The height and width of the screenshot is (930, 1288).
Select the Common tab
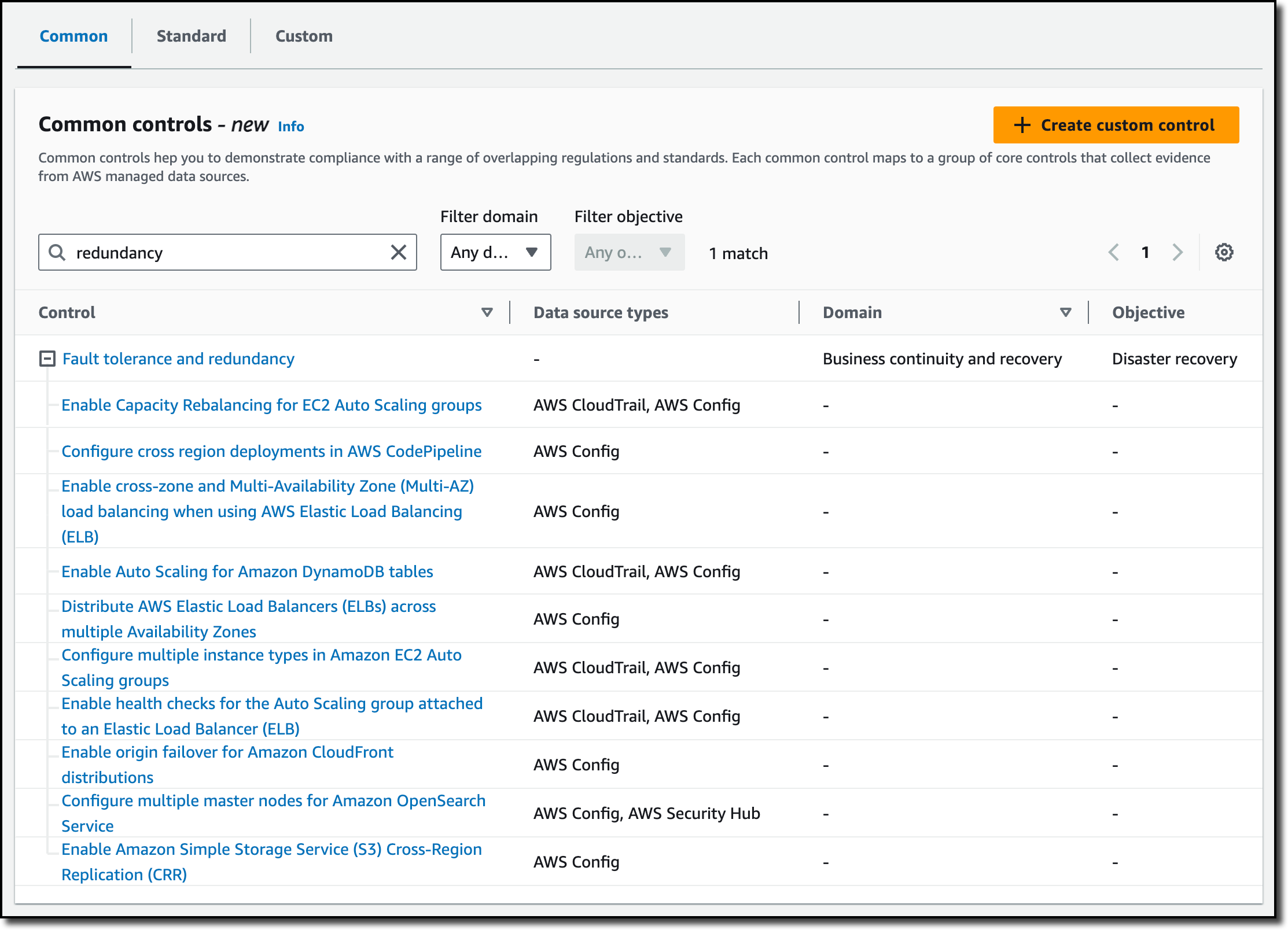point(73,36)
